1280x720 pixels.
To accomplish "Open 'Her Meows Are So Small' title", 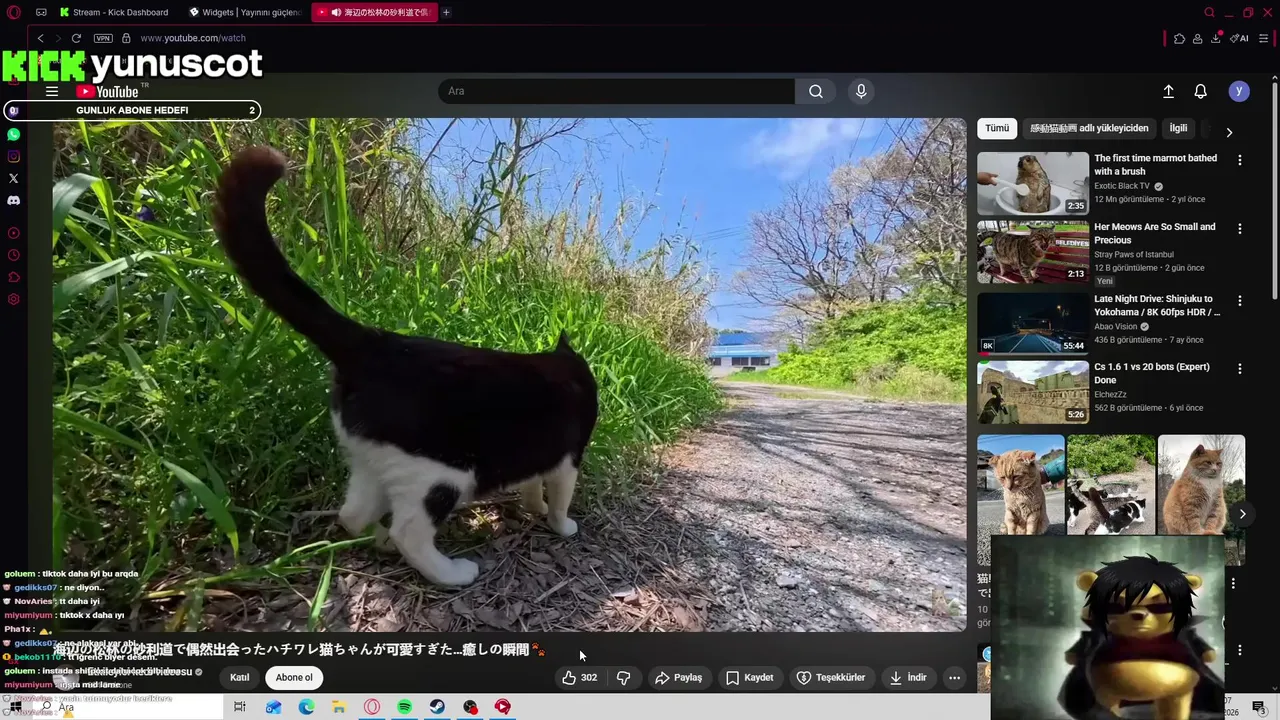I will 1155,233.
